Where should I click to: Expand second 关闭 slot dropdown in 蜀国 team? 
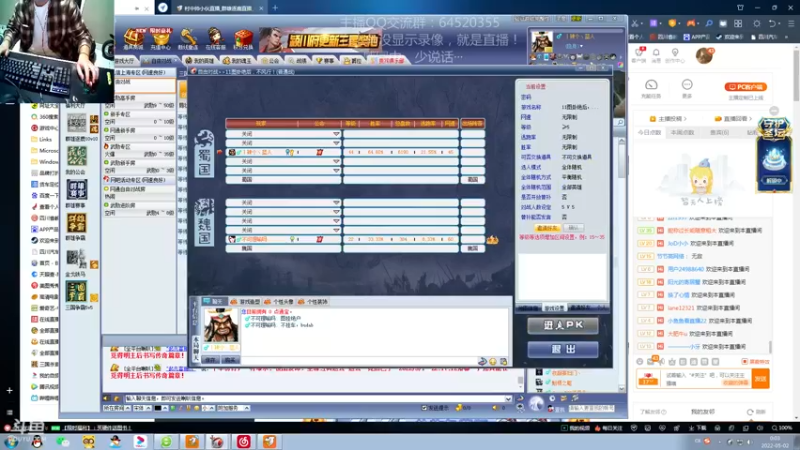336,143
